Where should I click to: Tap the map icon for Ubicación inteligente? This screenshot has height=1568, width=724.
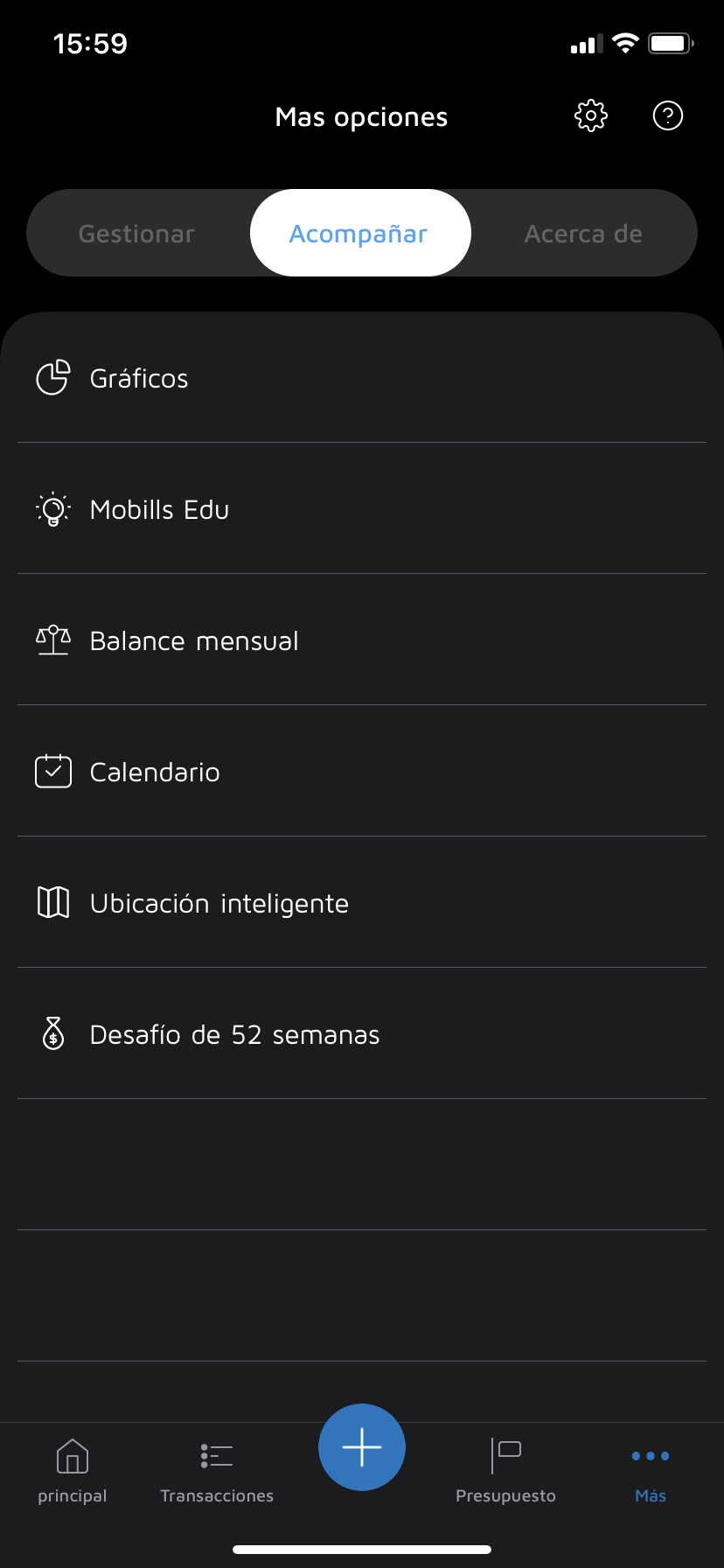(52, 902)
